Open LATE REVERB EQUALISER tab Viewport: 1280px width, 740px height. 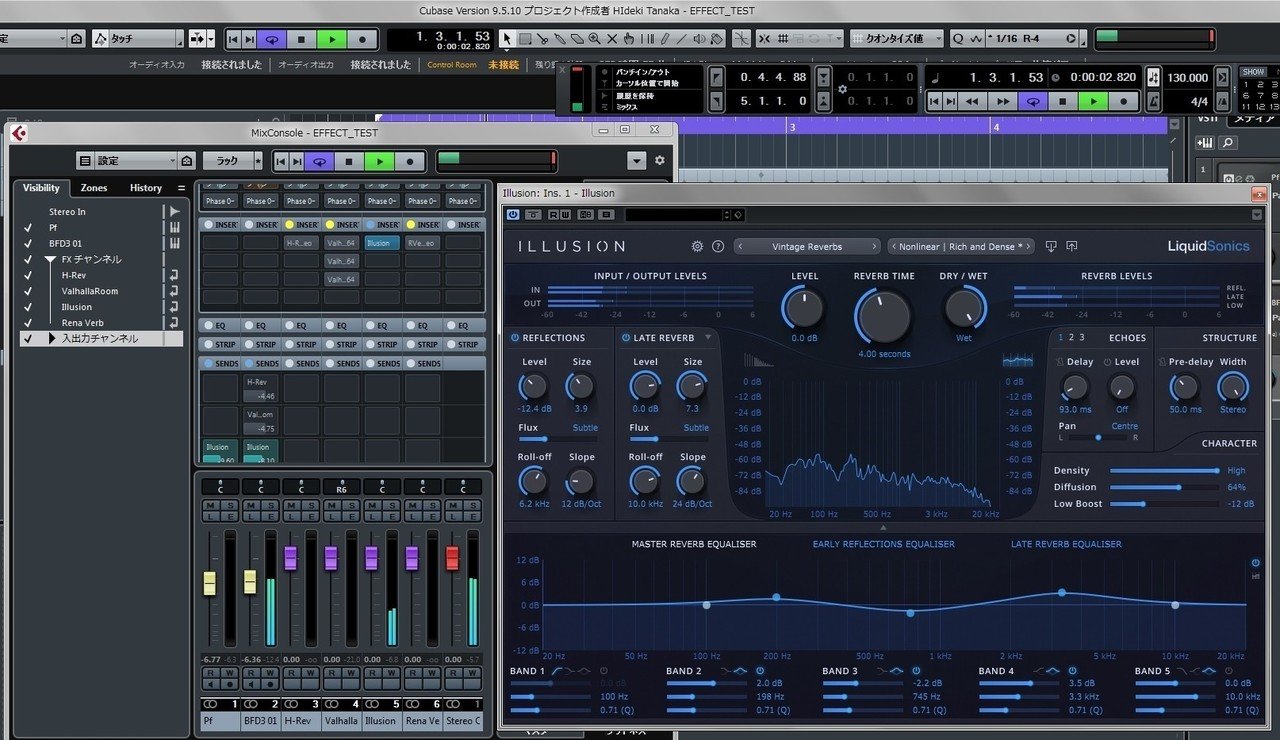(1066, 544)
